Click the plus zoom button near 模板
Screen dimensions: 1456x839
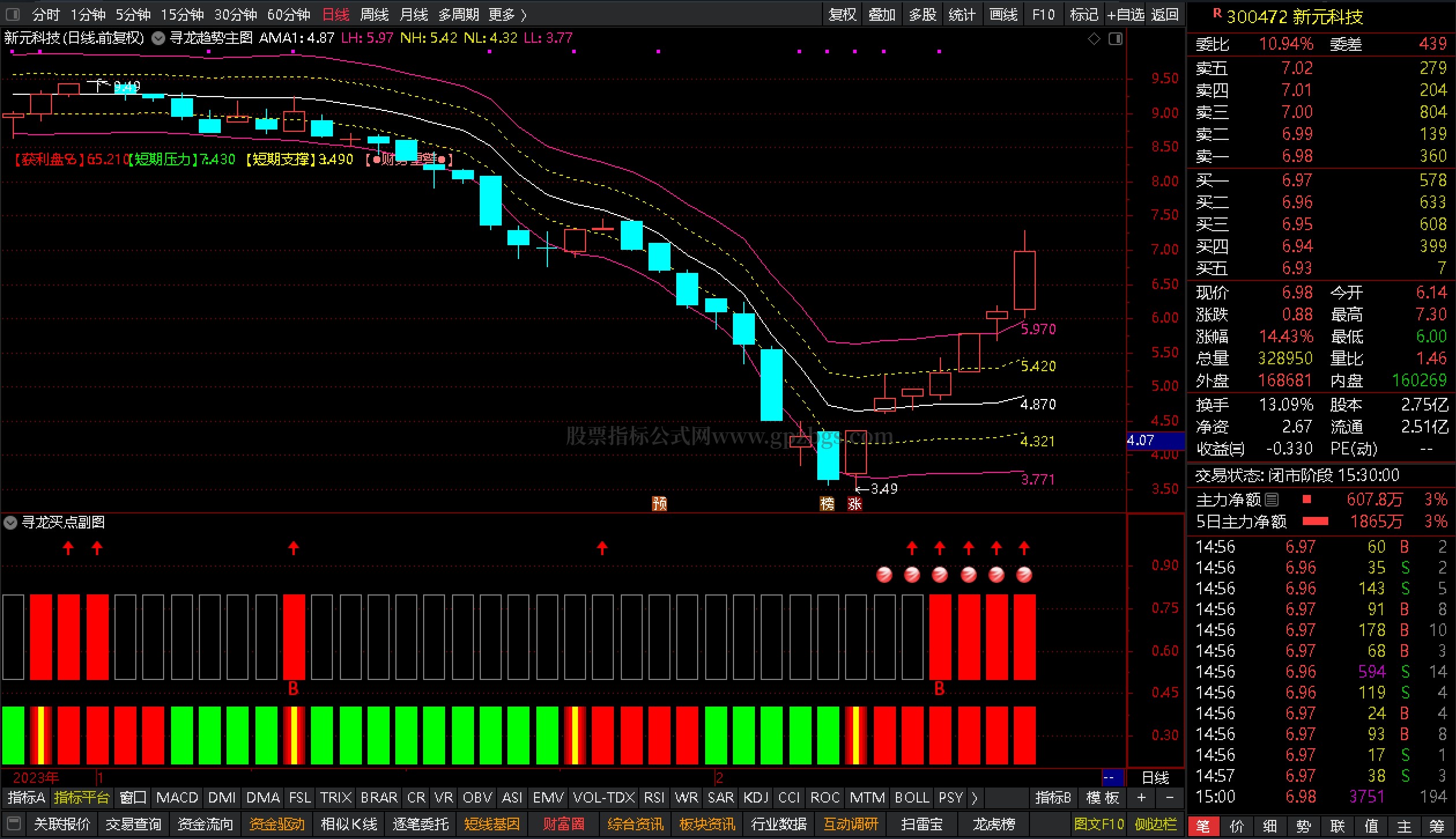click(1142, 798)
